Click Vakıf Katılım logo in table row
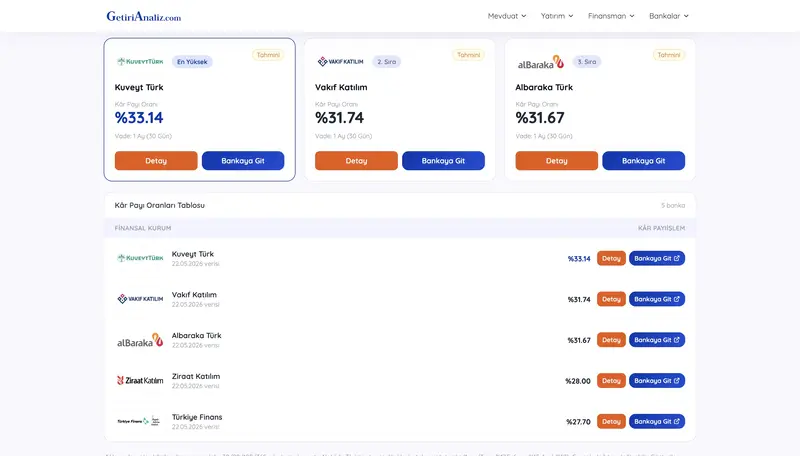 [x=140, y=299]
